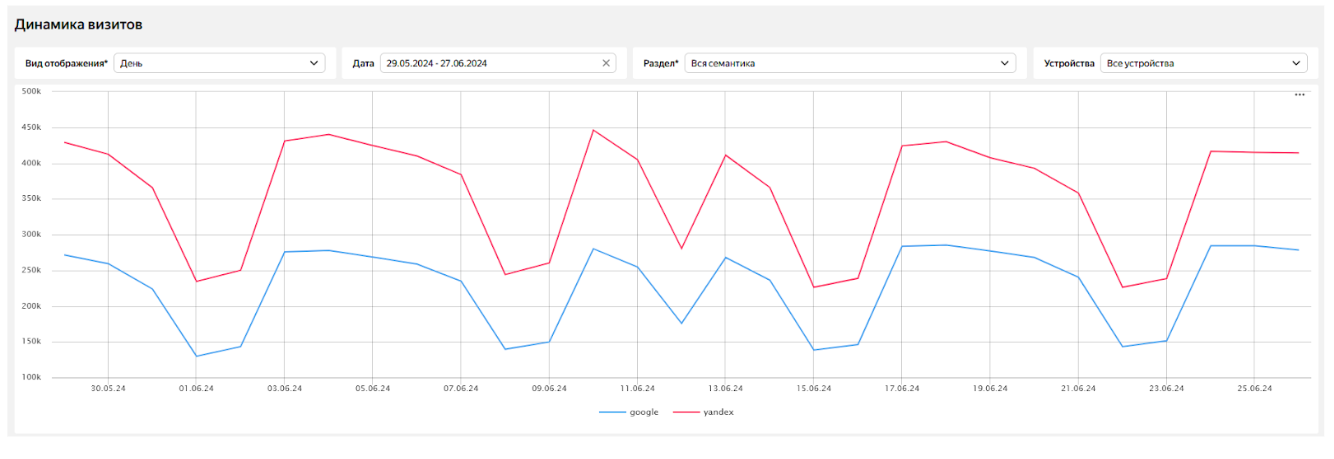Click the 500k y-axis label
This screenshot has width=1334, height=459.
(31, 91)
